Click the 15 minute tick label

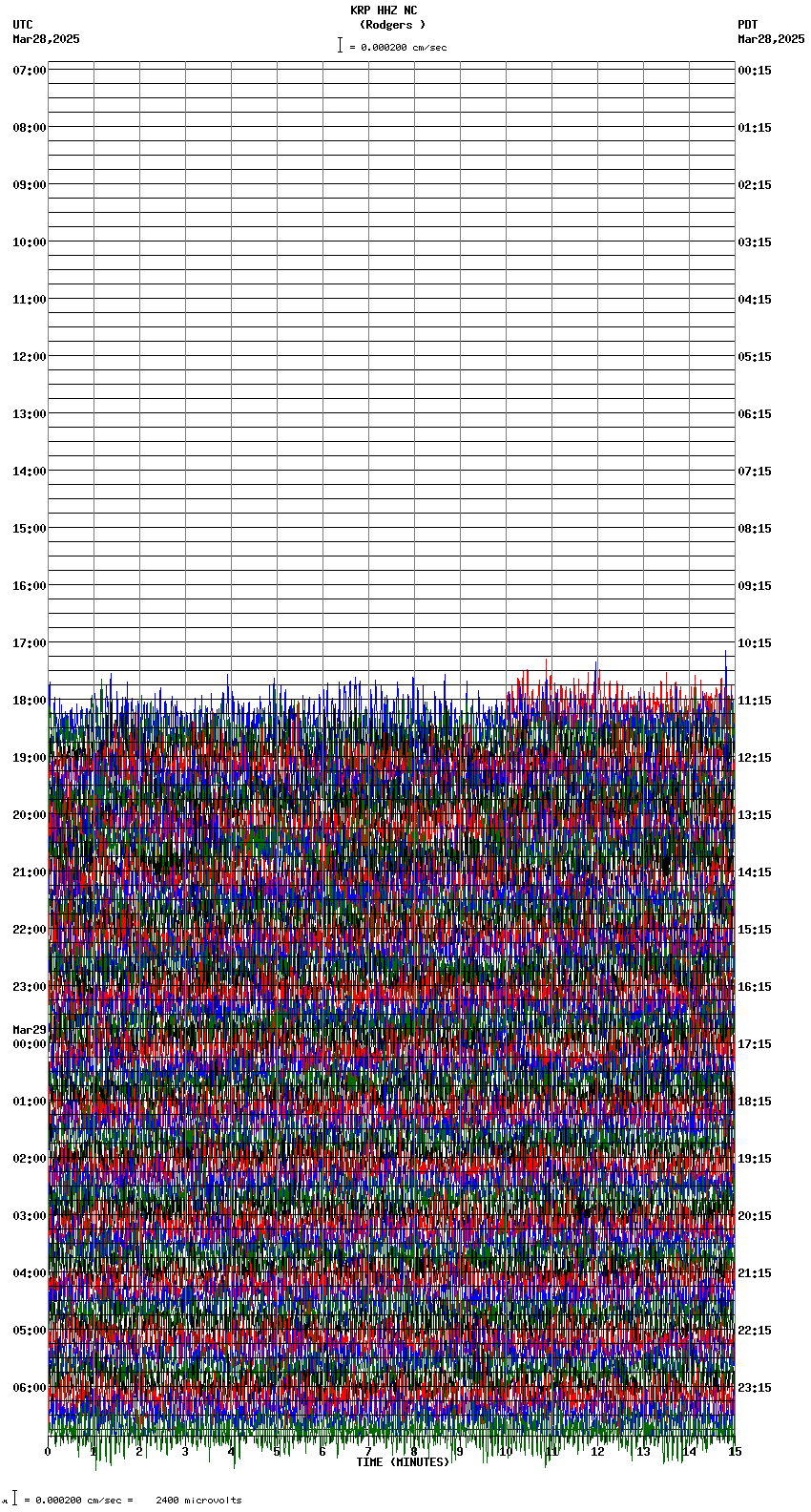click(x=735, y=1452)
